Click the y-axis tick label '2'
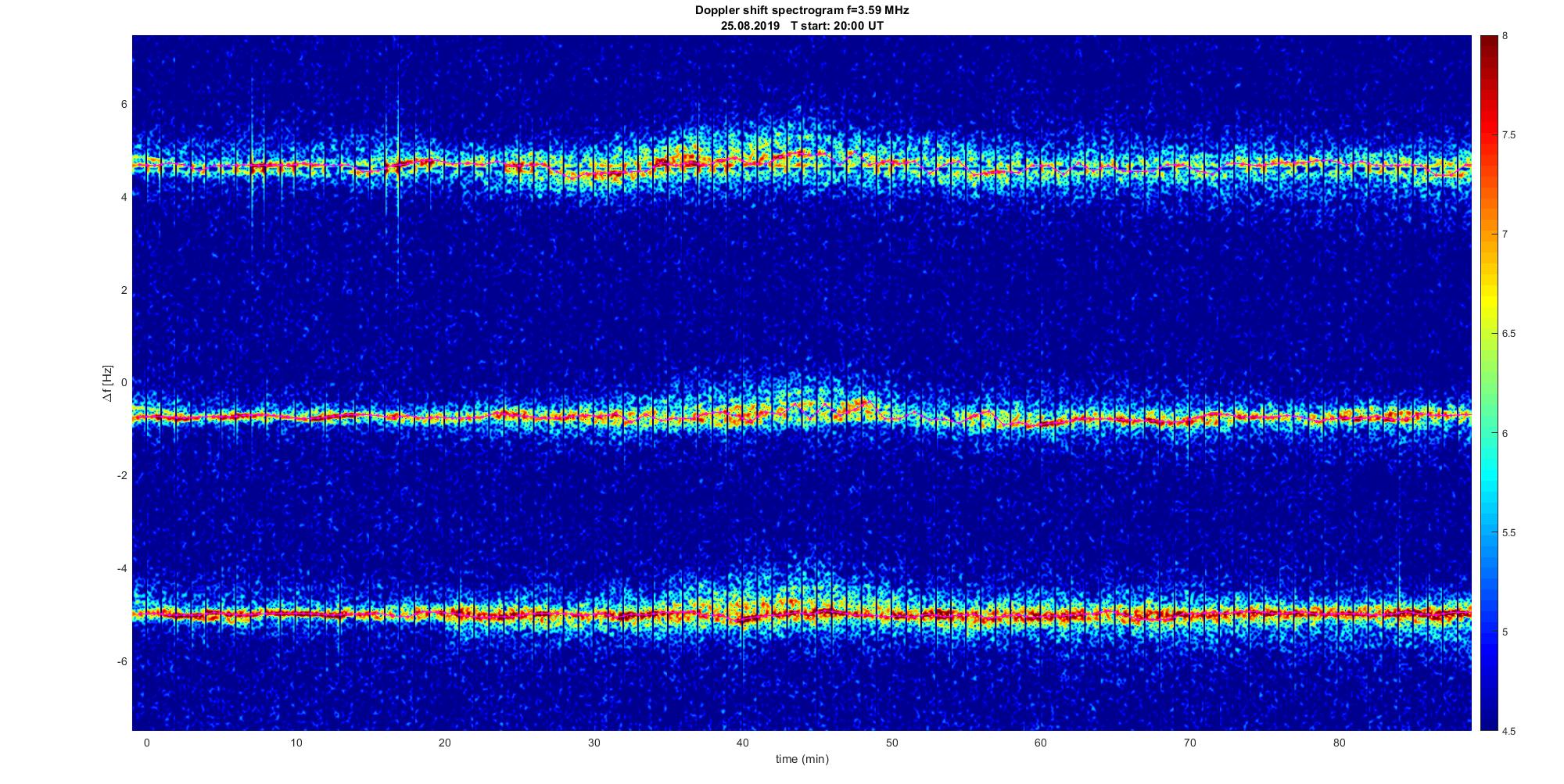The height and width of the screenshot is (784, 1564). (x=124, y=291)
